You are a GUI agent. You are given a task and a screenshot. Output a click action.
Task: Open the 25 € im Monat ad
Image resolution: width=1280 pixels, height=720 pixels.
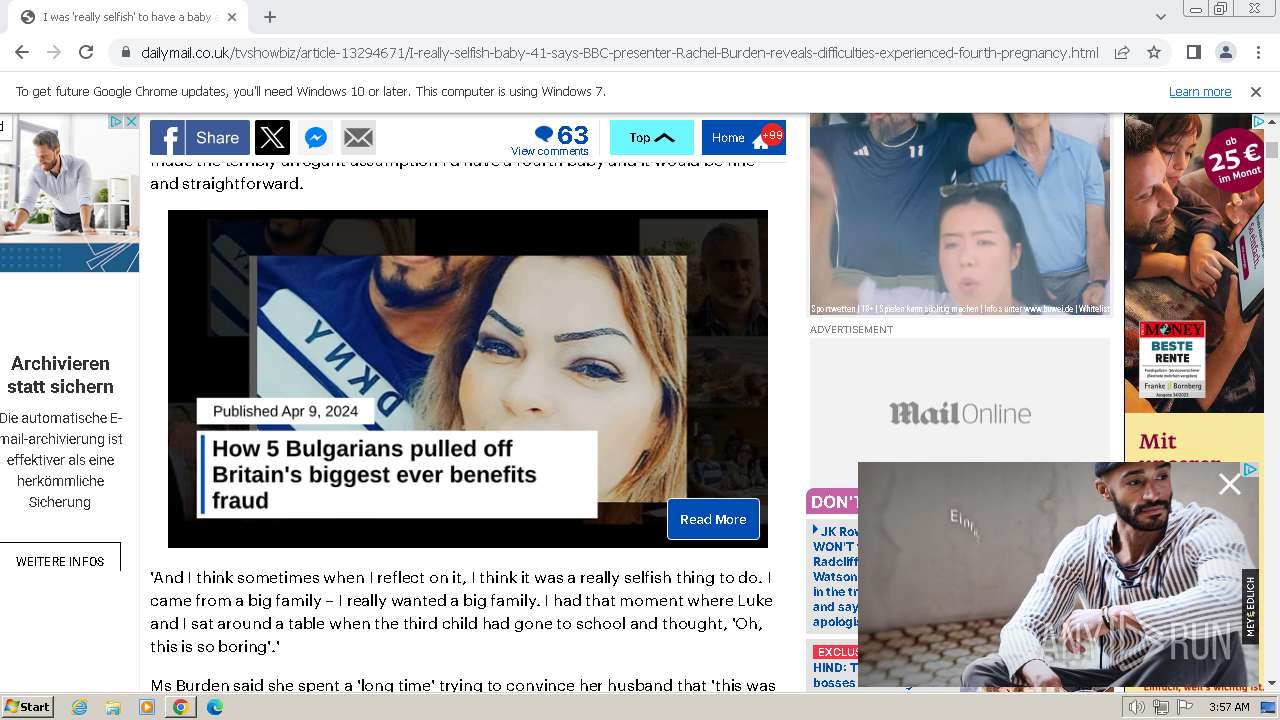1194,262
